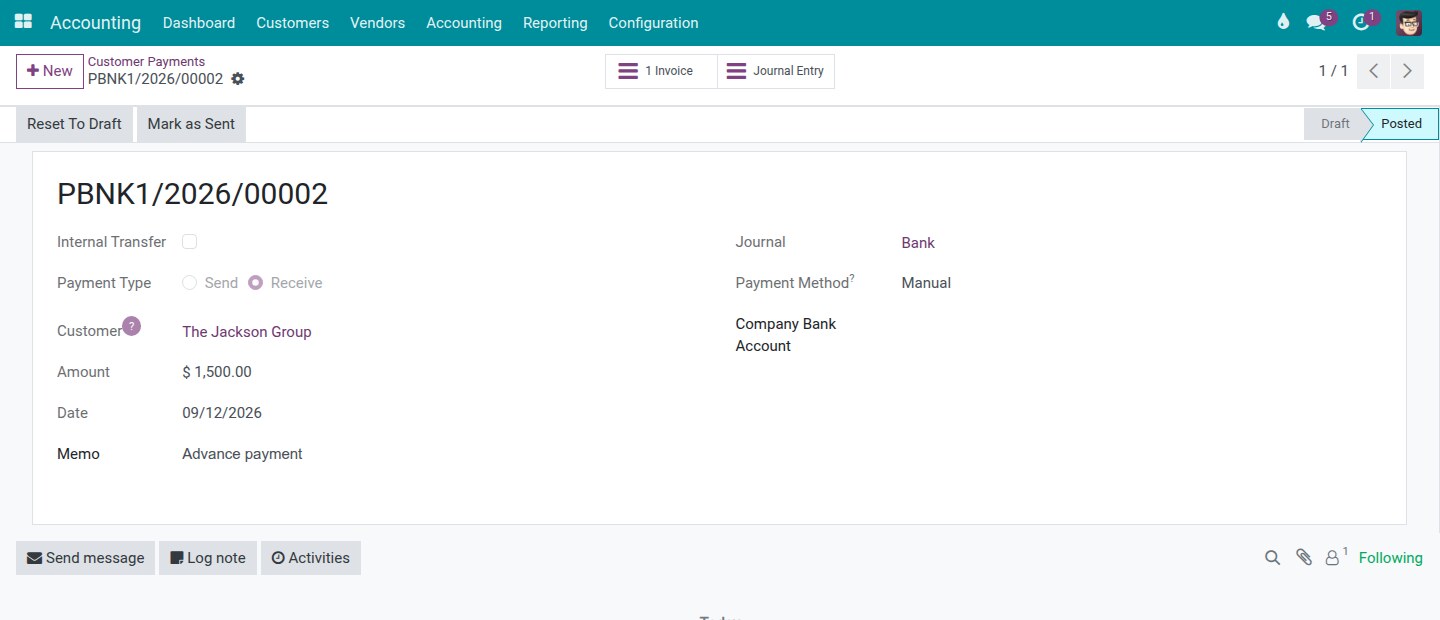Click Log note in chatter

[x=208, y=558]
